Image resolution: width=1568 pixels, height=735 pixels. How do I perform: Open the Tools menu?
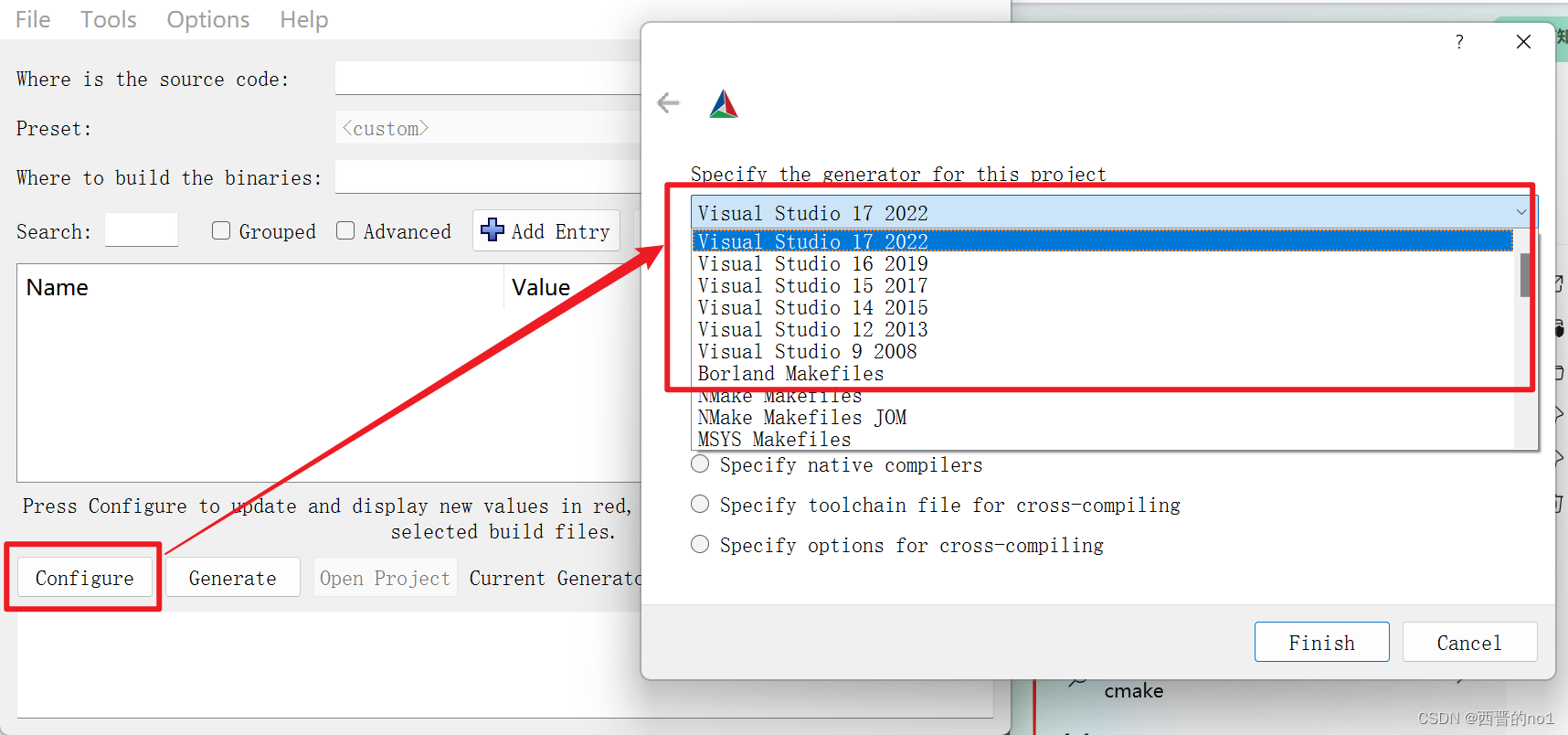click(x=108, y=19)
